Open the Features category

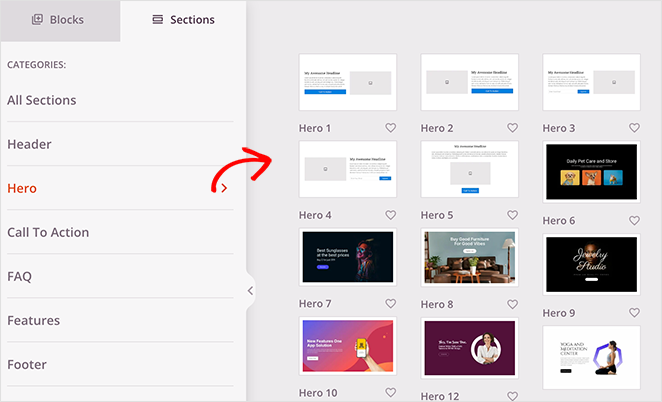120,320
